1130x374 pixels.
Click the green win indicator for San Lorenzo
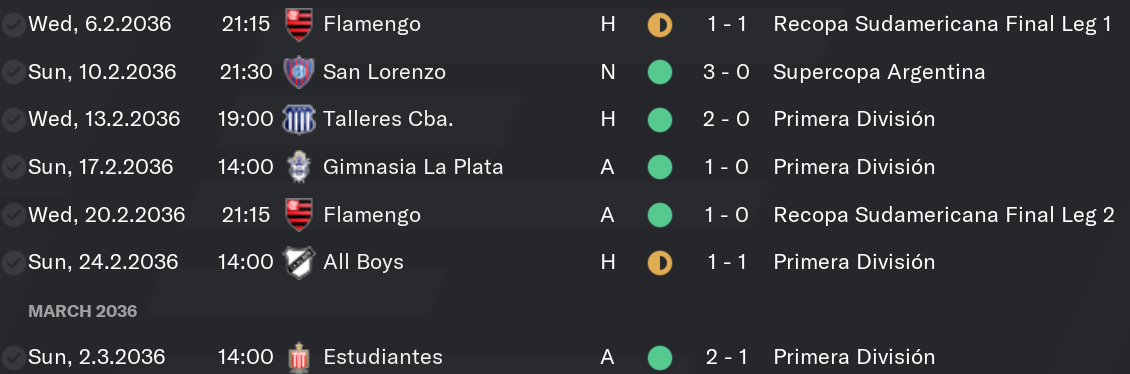pyautogui.click(x=659, y=72)
